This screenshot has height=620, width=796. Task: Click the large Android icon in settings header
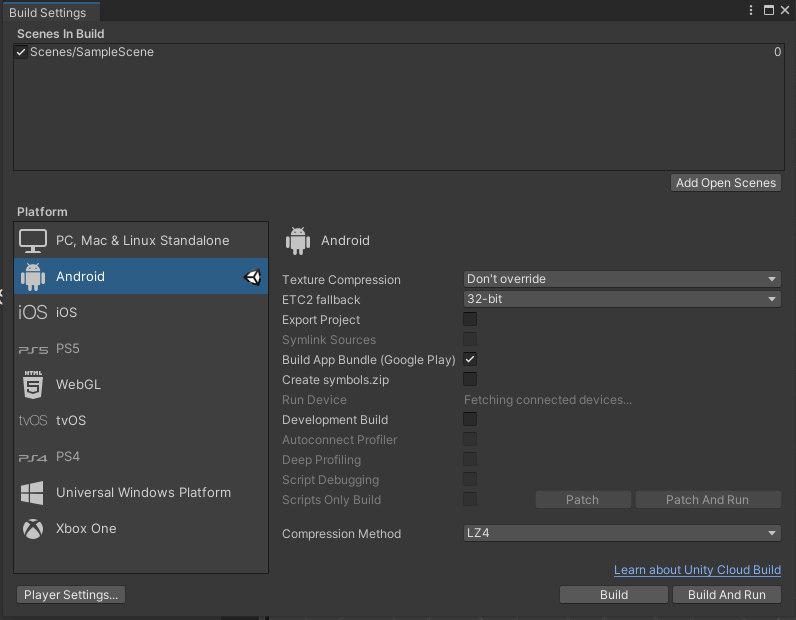[298, 241]
